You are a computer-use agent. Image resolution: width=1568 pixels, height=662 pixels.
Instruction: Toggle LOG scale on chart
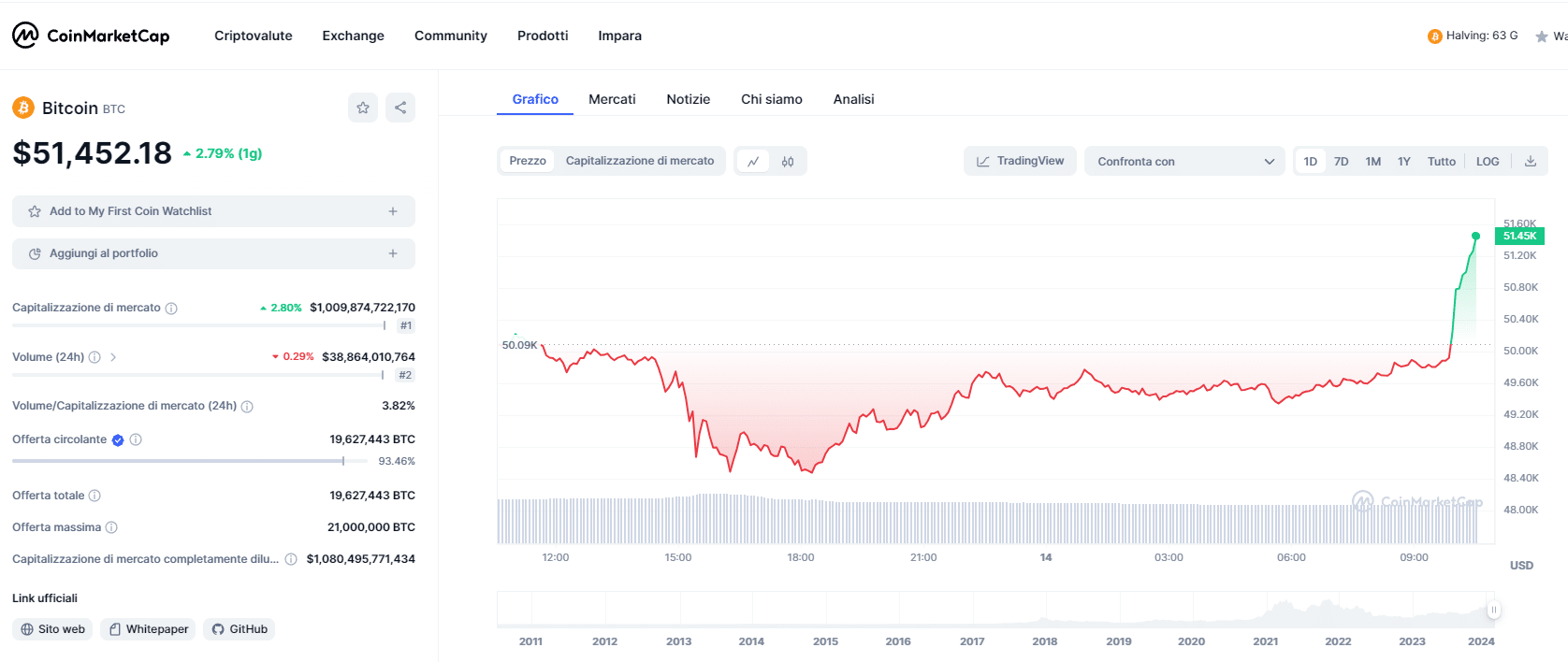pyautogui.click(x=1488, y=162)
